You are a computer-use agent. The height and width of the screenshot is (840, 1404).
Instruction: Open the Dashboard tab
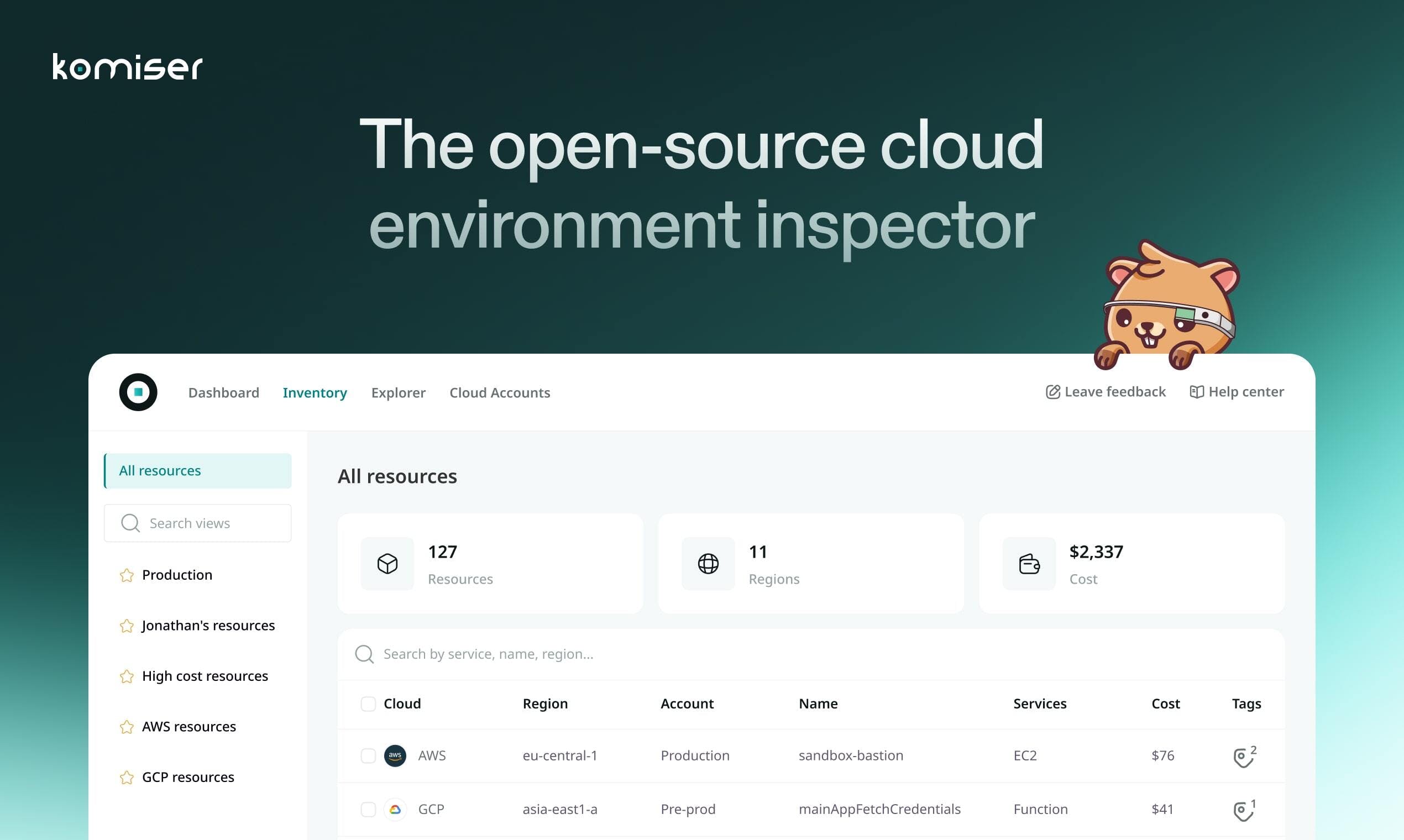(224, 392)
